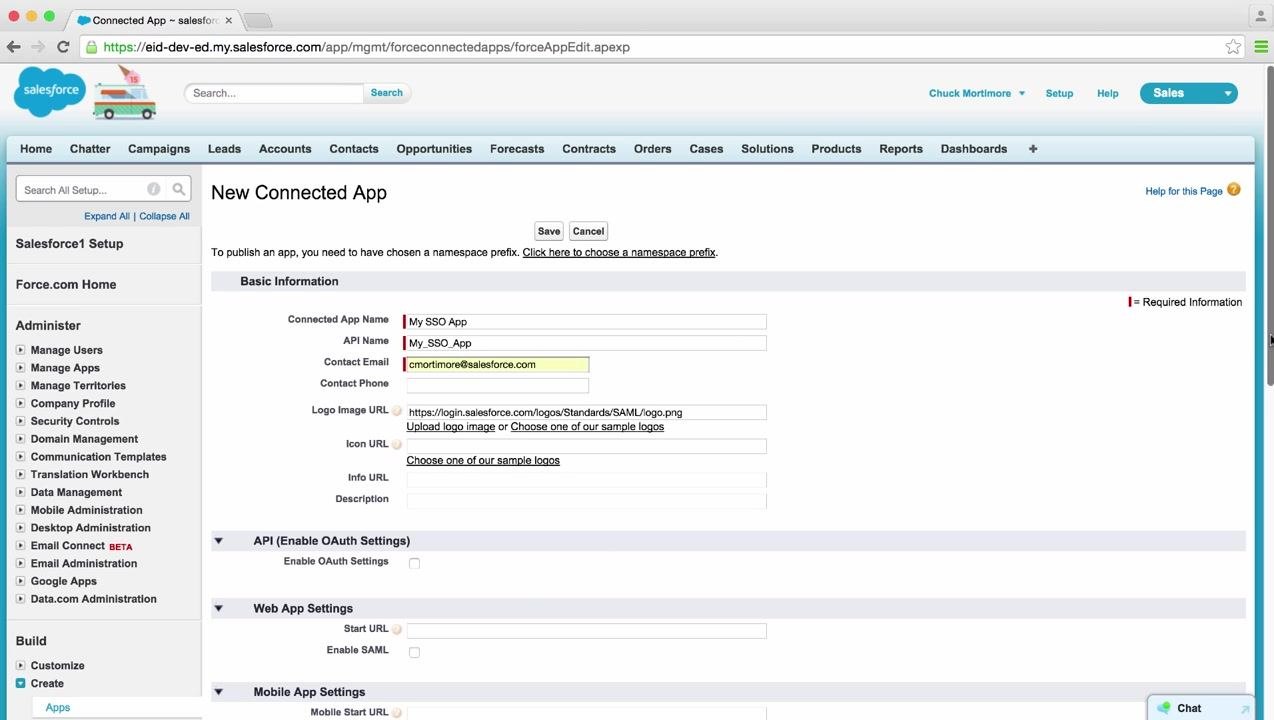Open the Setup link in header
Image resolution: width=1274 pixels, height=720 pixels.
pos(1059,93)
